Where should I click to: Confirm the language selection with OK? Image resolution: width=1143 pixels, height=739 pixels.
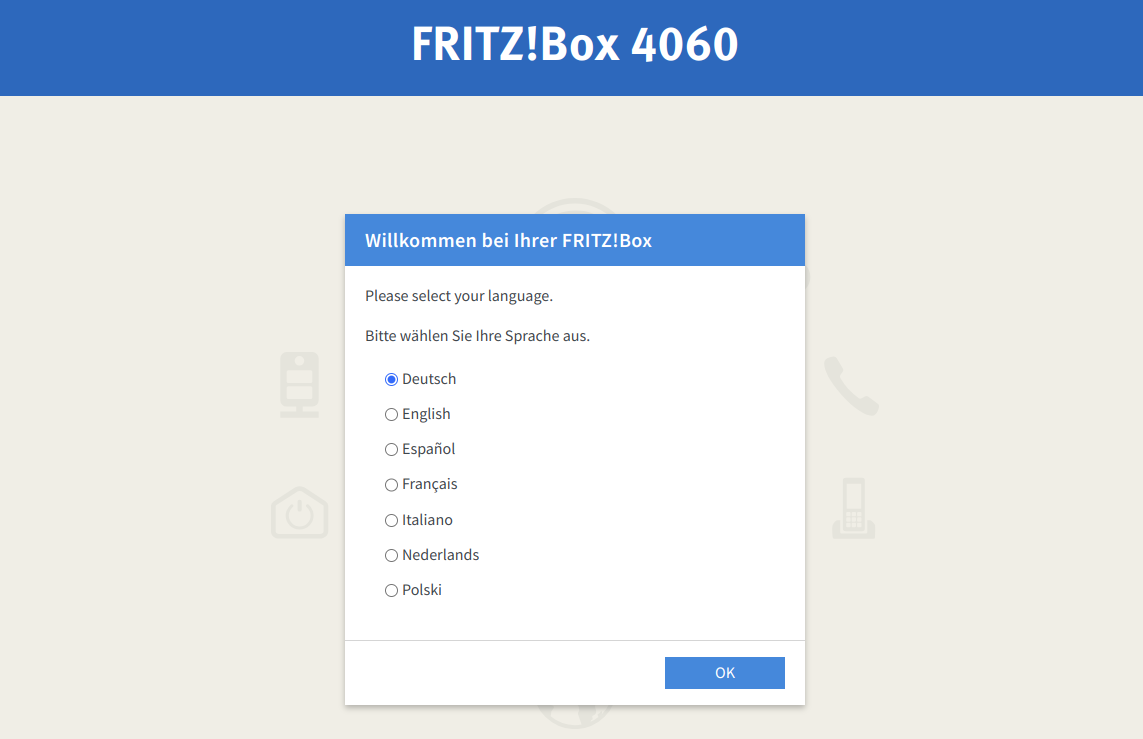pos(724,672)
